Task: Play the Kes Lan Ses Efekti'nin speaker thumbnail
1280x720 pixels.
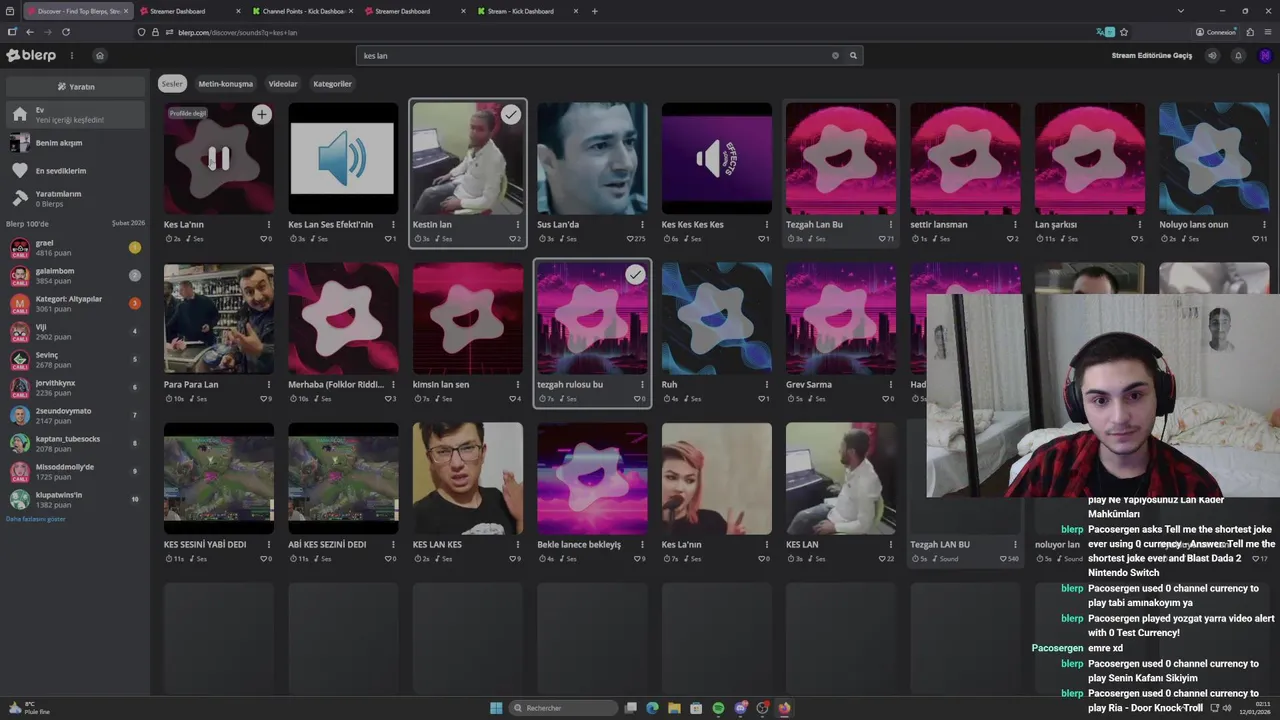Action: (x=343, y=158)
